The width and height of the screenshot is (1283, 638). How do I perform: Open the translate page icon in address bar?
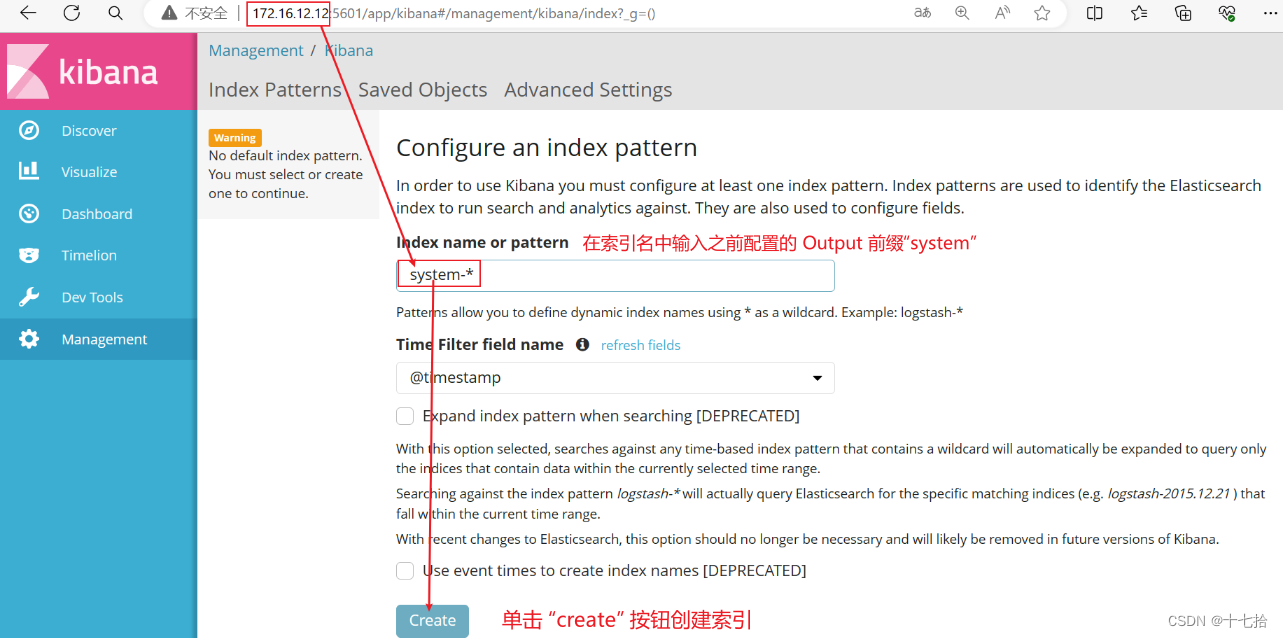tap(922, 13)
